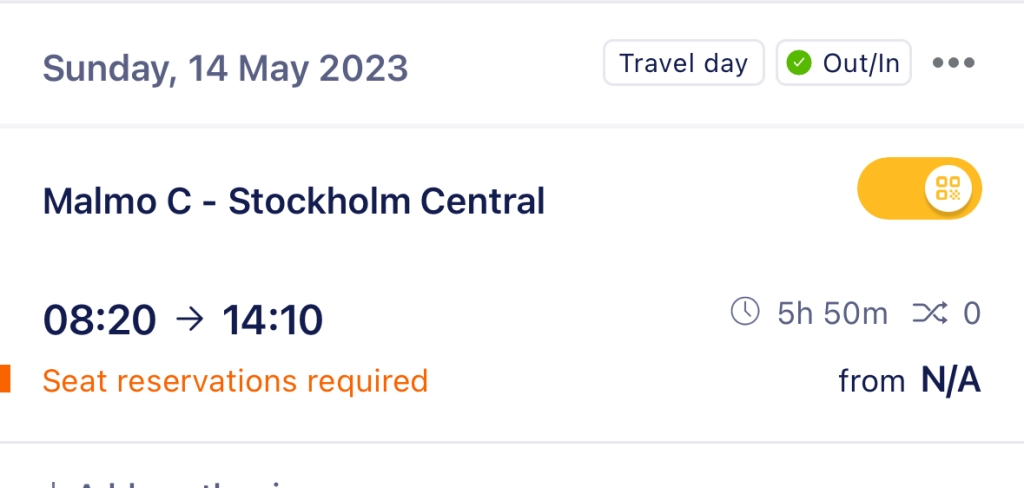Viewport: 1024px width, 488px height.
Task: Tap the 08:20 departure time
Action: tap(99, 320)
